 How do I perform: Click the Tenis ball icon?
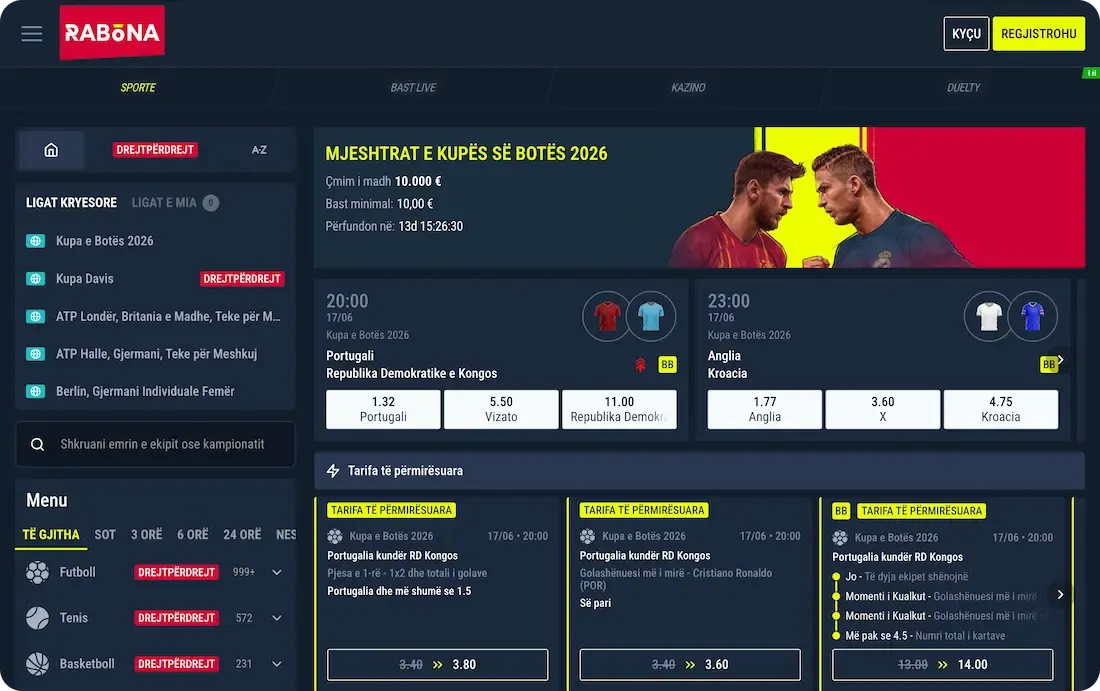click(38, 618)
